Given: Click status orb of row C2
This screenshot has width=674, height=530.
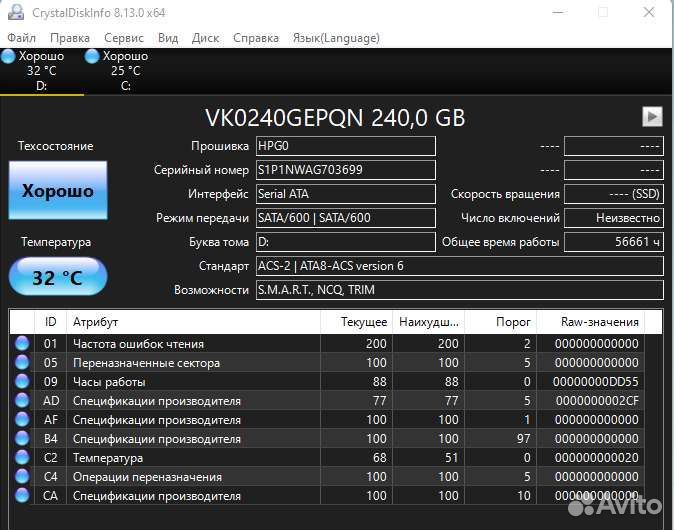Looking at the screenshot, I should point(22,457).
